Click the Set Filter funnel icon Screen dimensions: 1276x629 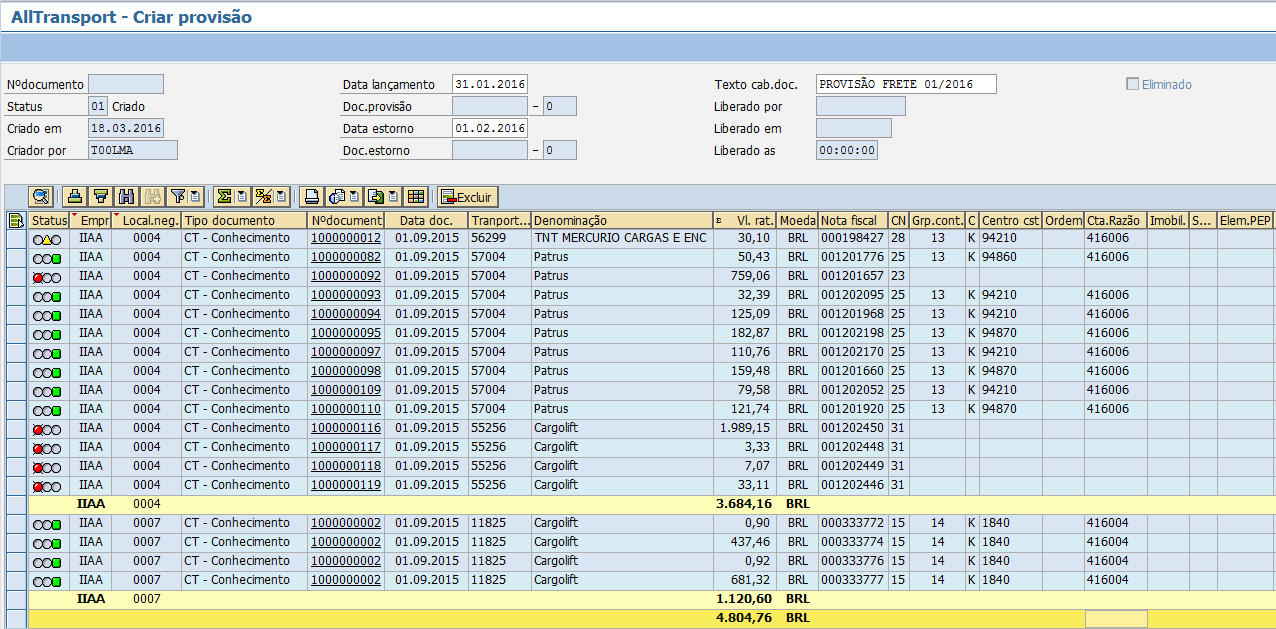(x=177, y=197)
